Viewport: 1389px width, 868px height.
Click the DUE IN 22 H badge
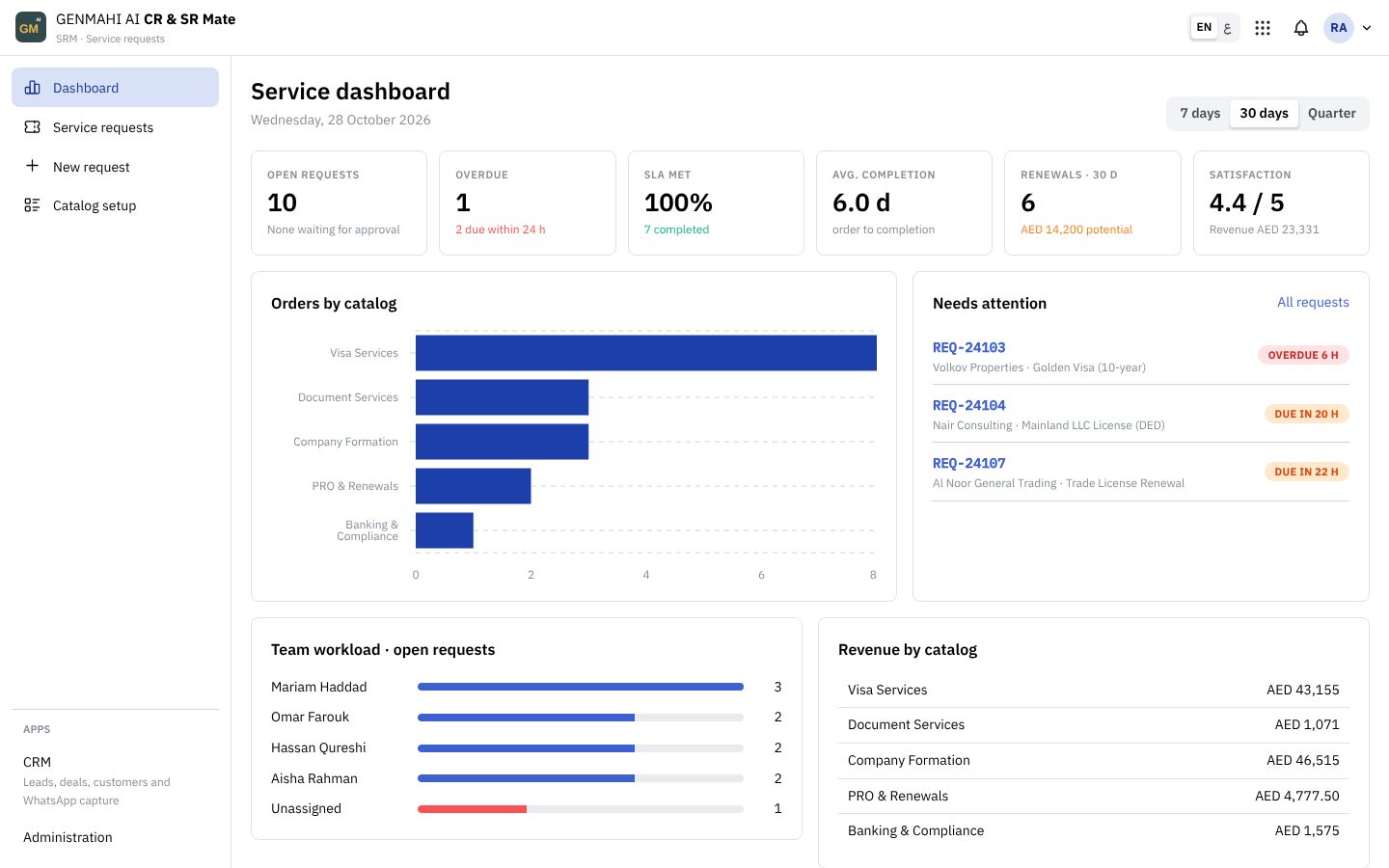1306,472
